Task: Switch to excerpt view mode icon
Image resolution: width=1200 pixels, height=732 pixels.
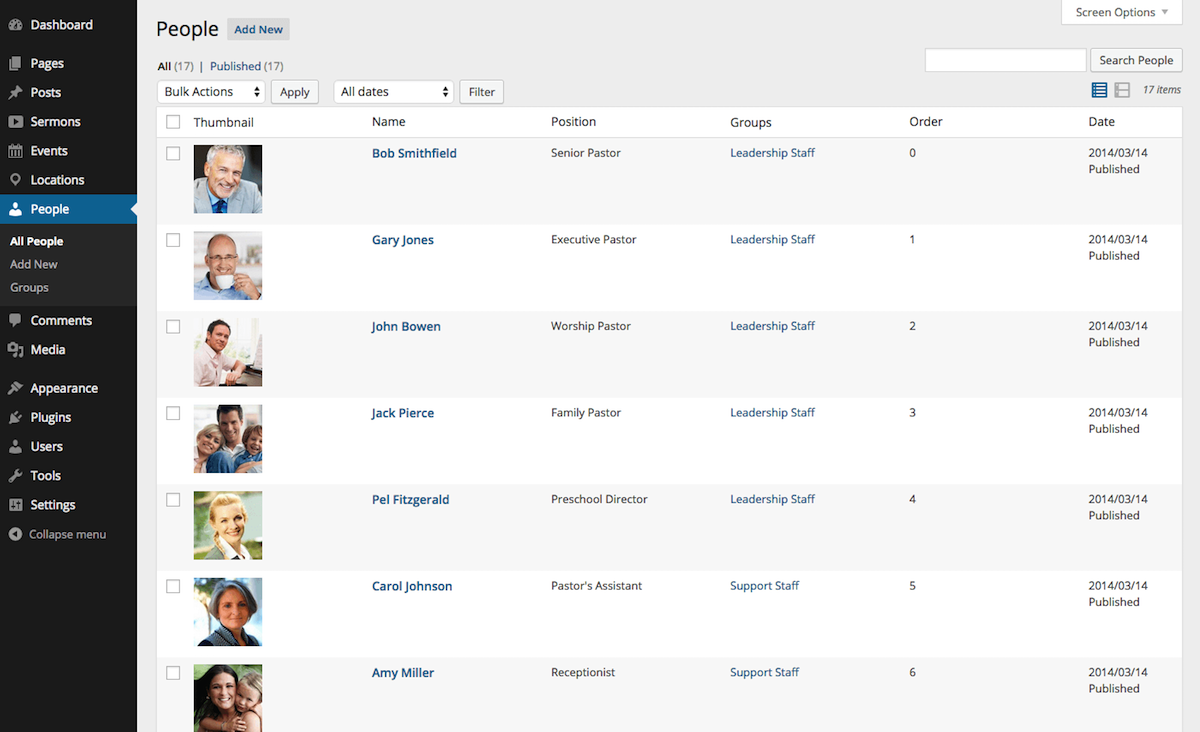Action: [x=1122, y=90]
